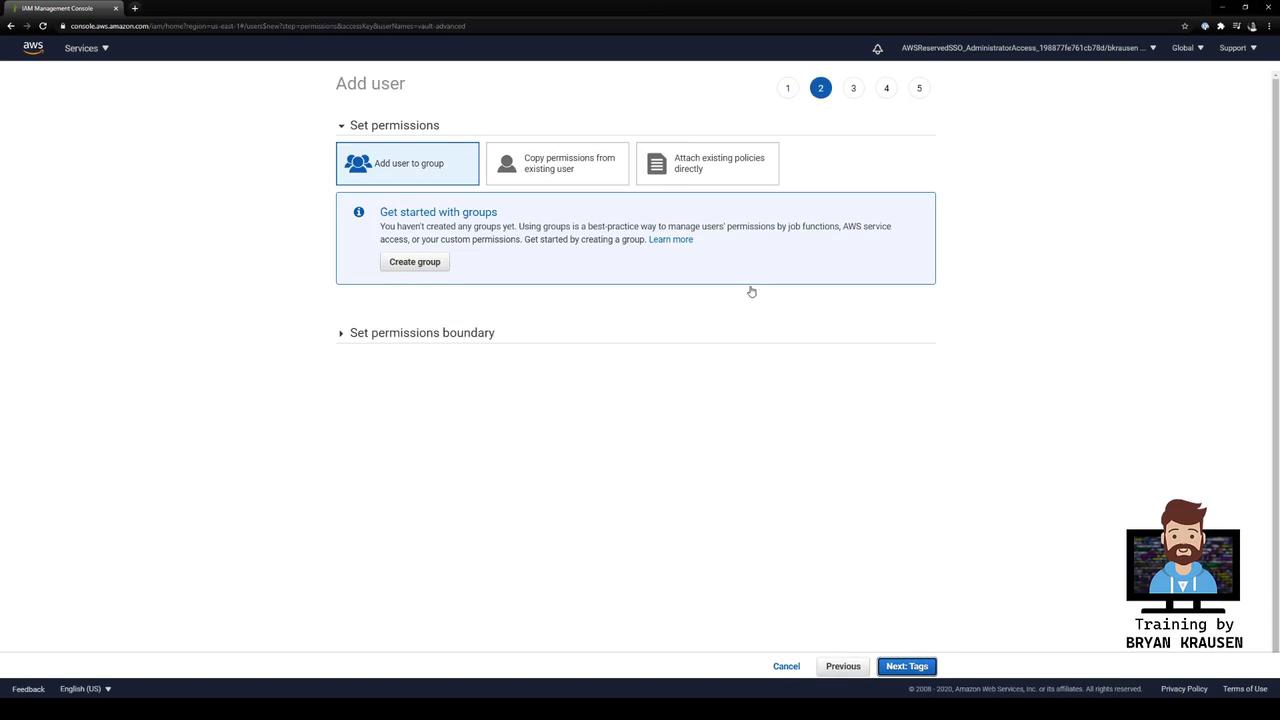The height and width of the screenshot is (720, 1280).
Task: Jump to wizard step 4
Action: tap(886, 88)
